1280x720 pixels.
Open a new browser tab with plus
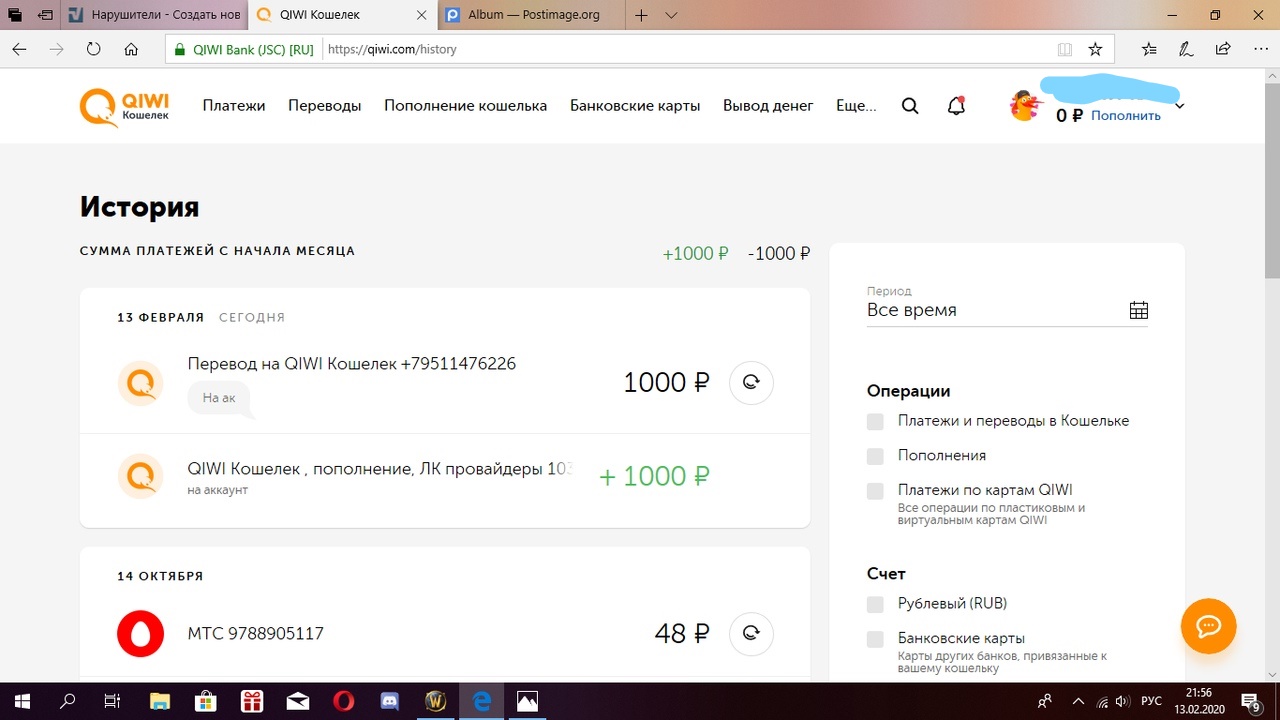pyautogui.click(x=642, y=15)
